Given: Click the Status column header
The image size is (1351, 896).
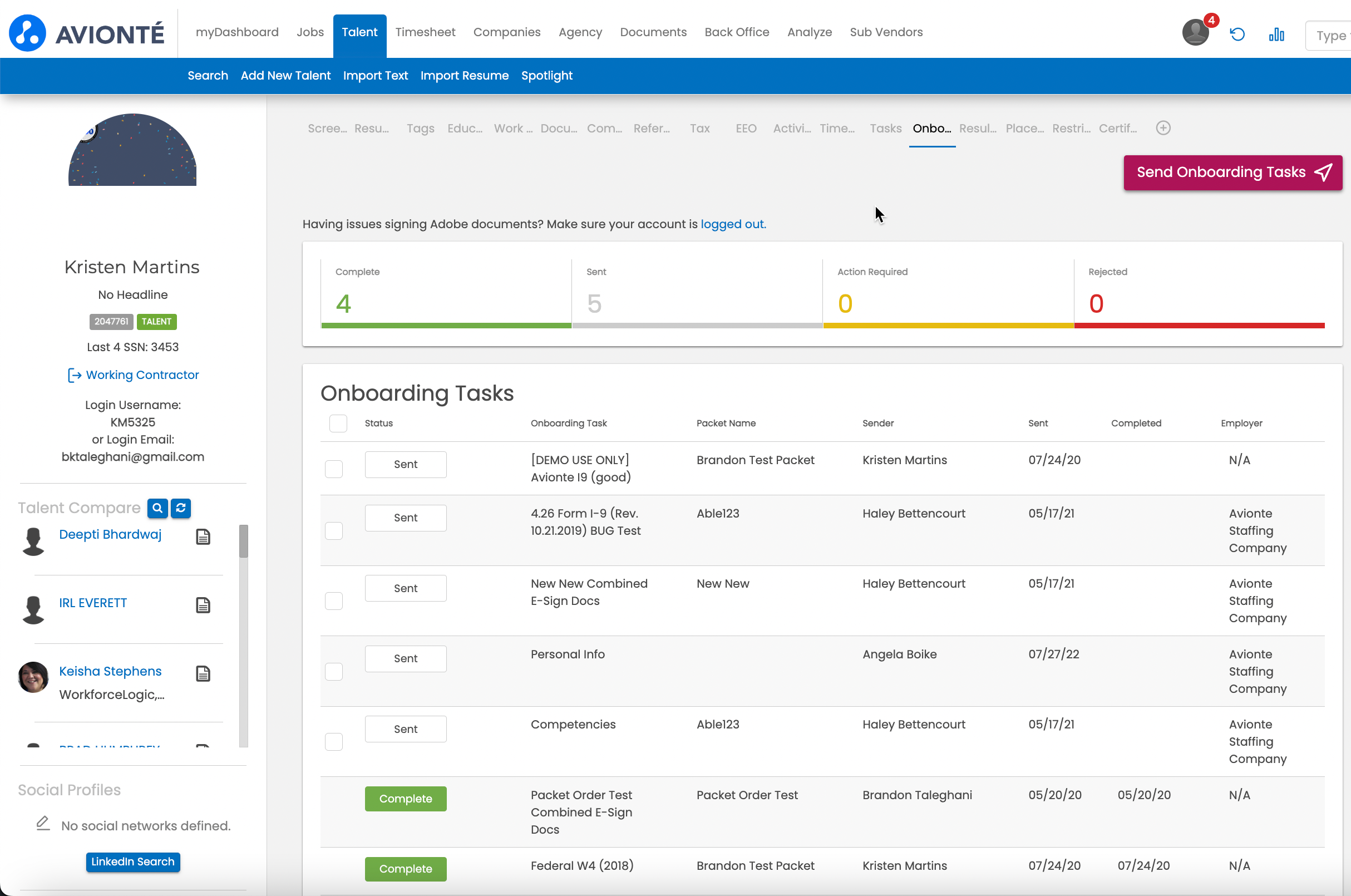Looking at the screenshot, I should [x=379, y=424].
